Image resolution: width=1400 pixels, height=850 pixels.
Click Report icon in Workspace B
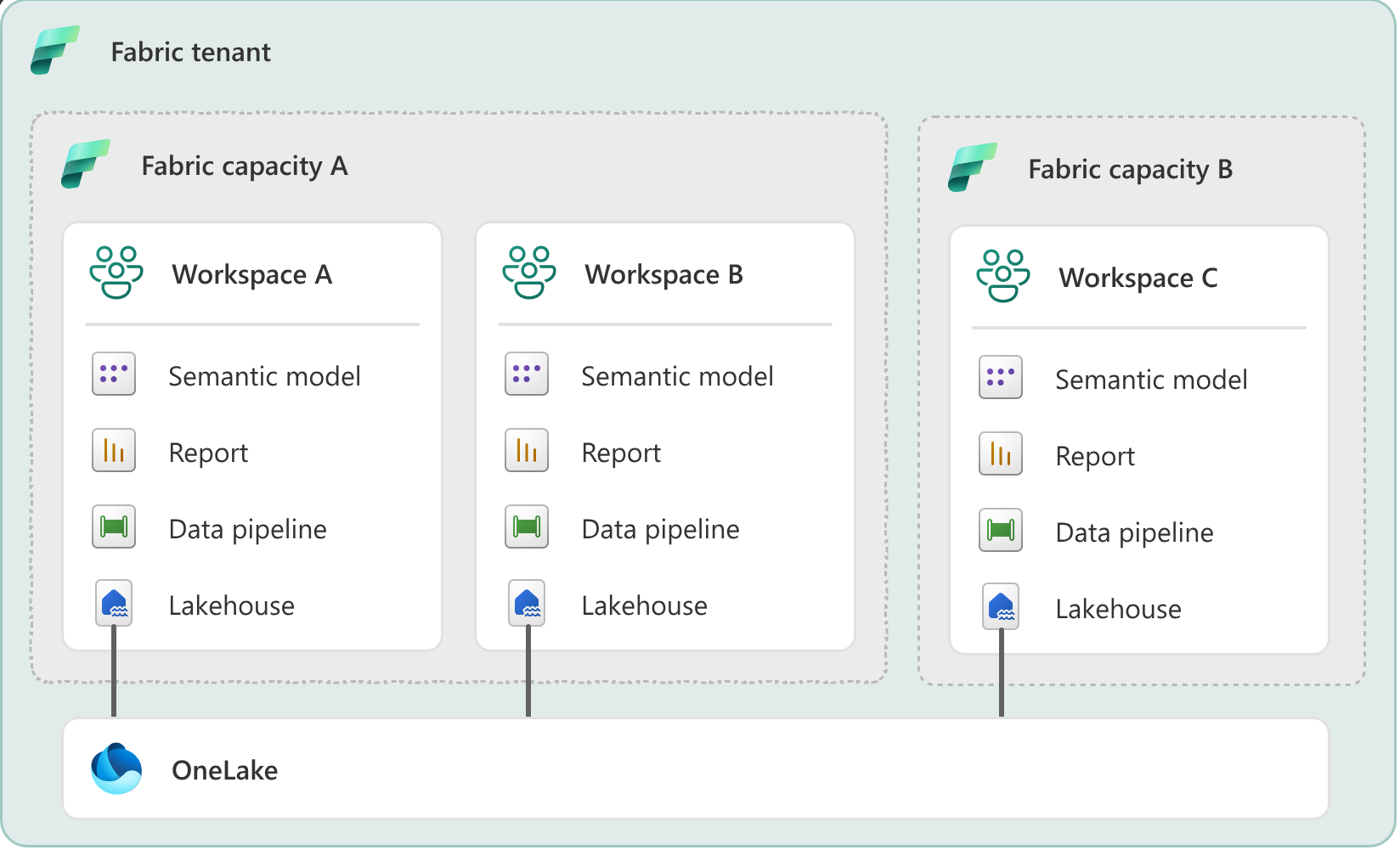pyautogui.click(x=527, y=451)
